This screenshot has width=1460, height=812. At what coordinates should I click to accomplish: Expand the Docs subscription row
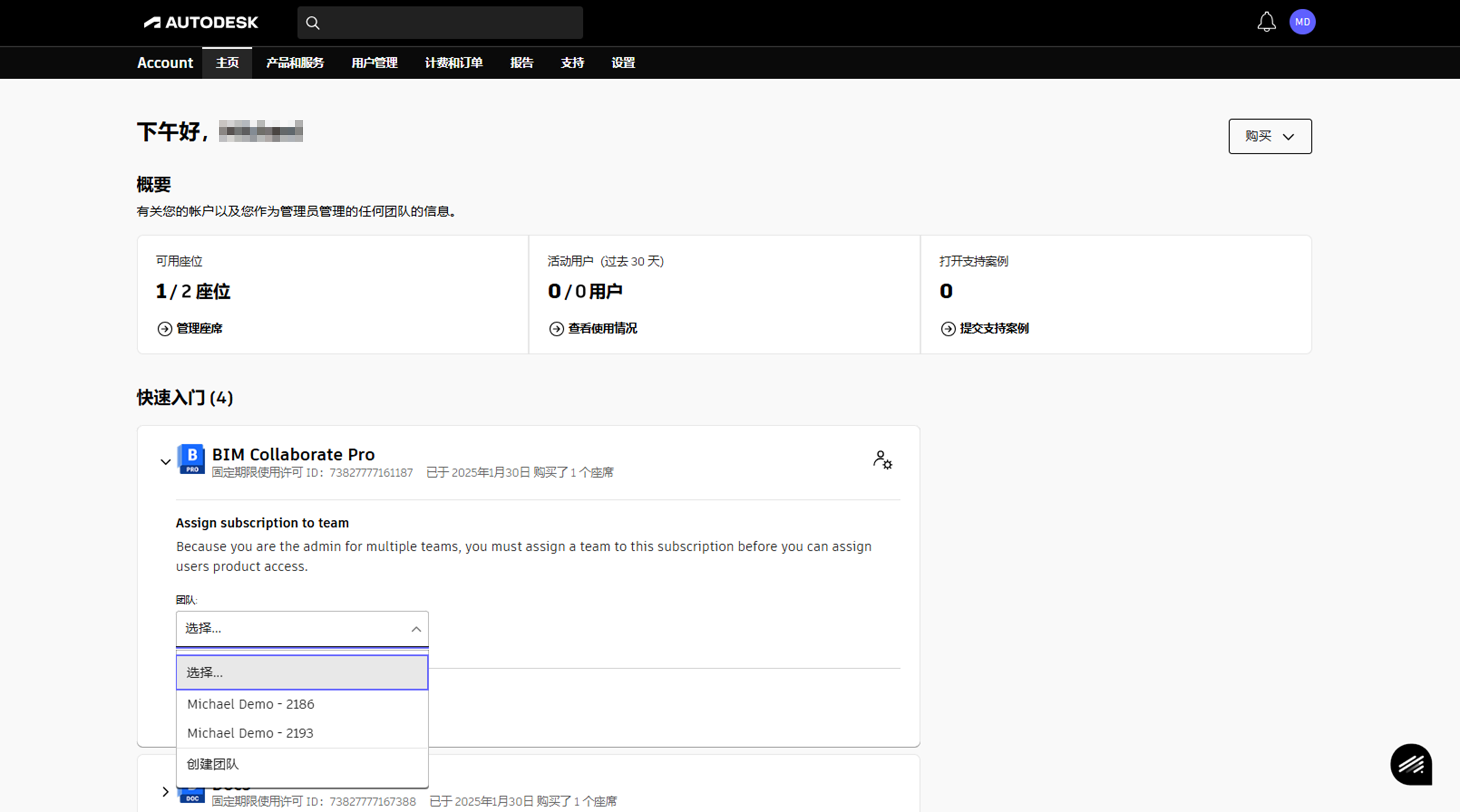[x=165, y=792]
